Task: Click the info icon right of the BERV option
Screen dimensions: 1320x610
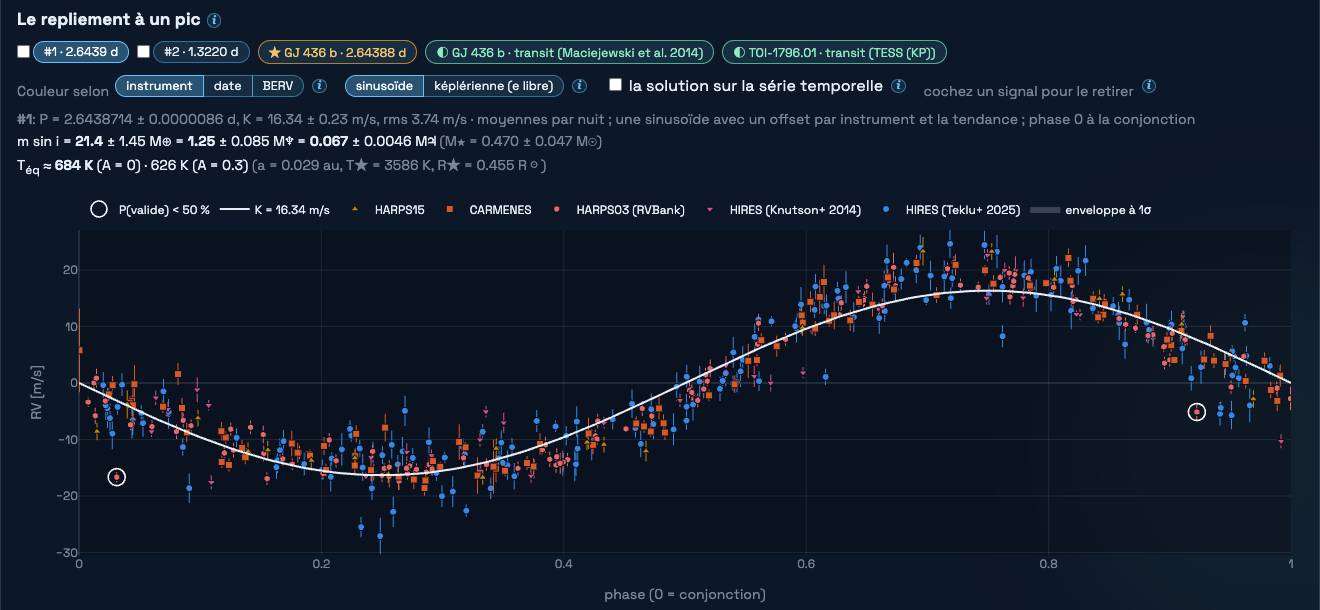Action: point(320,86)
